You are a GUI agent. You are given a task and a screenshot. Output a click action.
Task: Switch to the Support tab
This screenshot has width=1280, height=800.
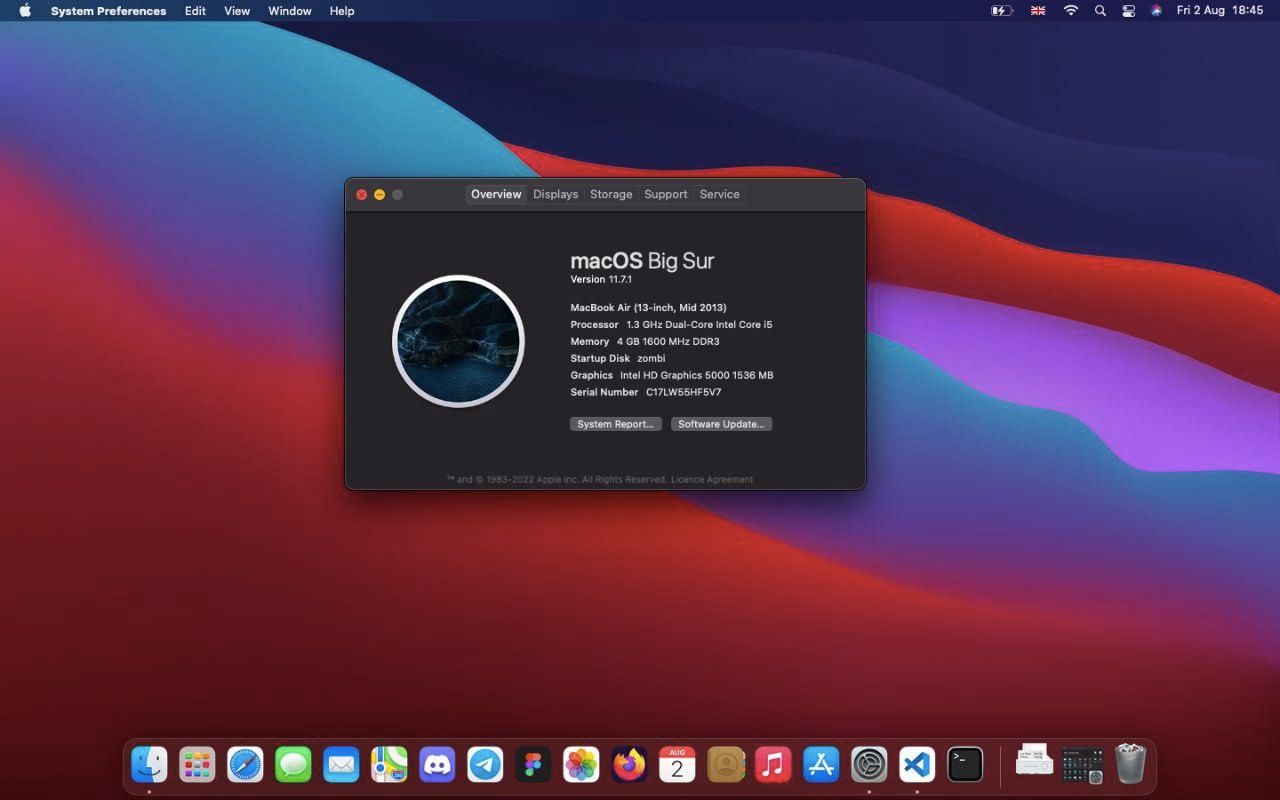coord(666,194)
